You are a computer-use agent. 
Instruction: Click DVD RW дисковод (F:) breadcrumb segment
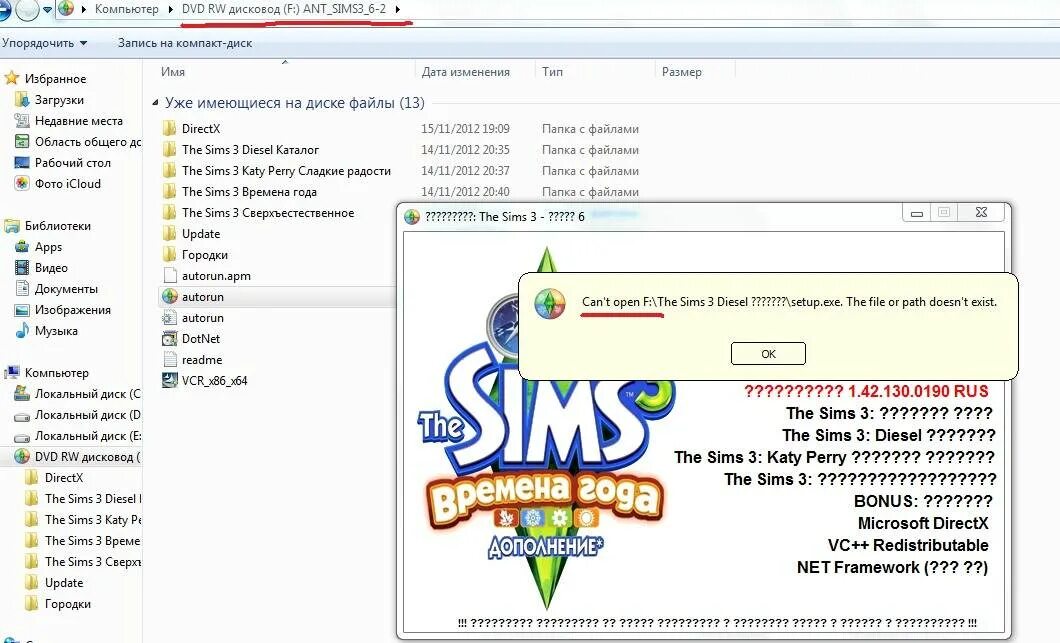[x=285, y=9]
